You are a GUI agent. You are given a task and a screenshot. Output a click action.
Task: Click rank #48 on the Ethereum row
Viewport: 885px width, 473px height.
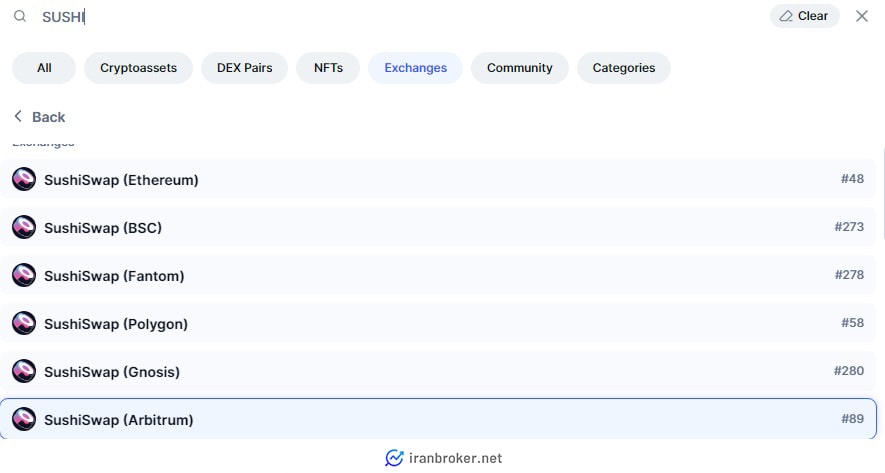(852, 179)
